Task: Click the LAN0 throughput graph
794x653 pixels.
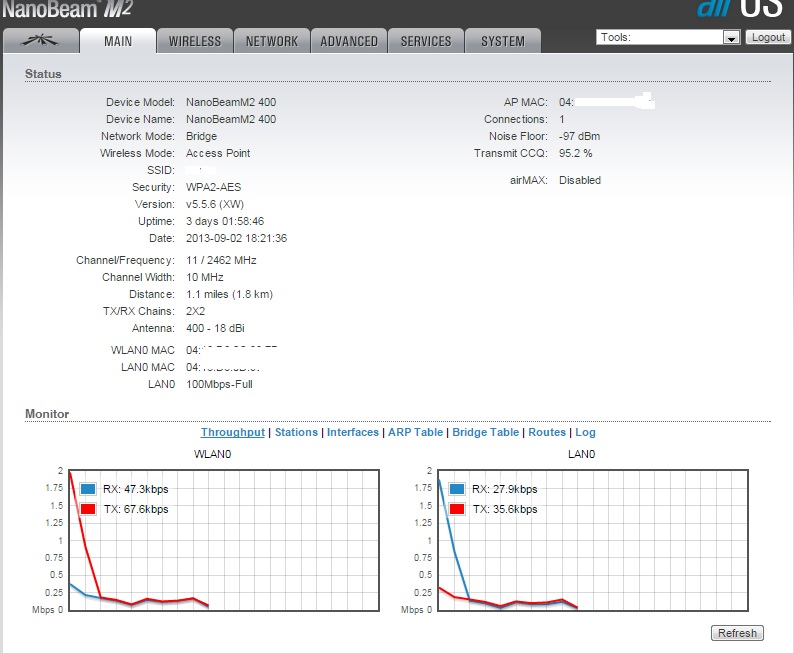Action: pyautogui.click(x=592, y=540)
